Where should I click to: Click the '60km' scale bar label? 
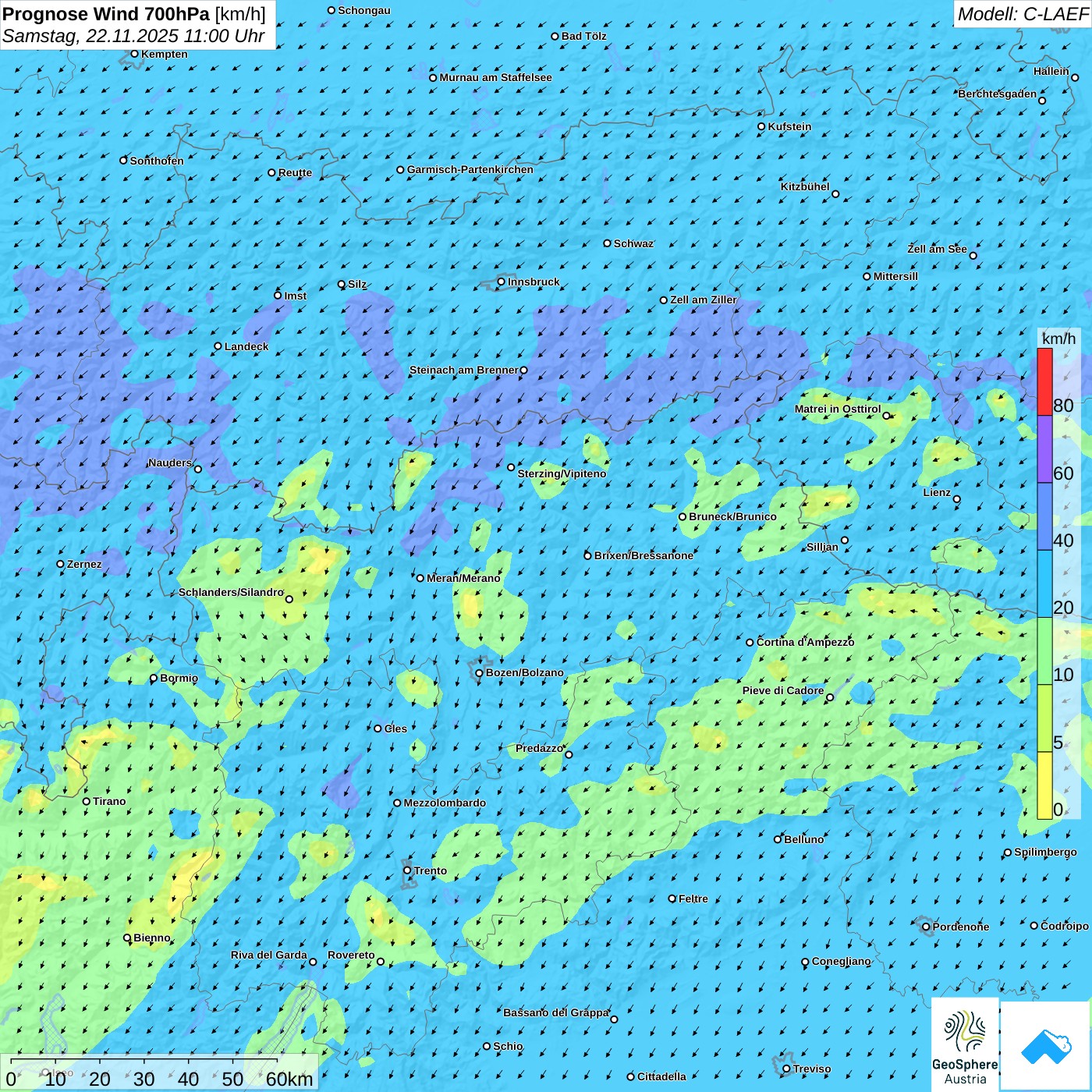point(289,1079)
